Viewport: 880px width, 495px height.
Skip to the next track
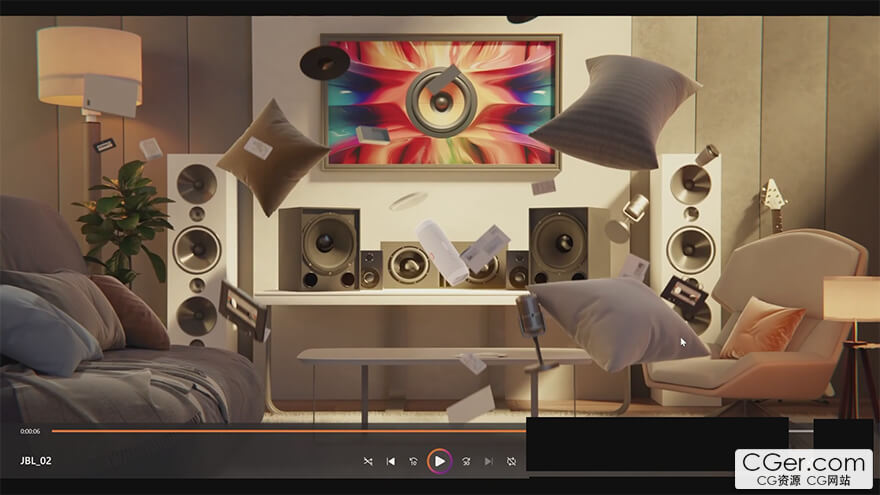click(489, 461)
